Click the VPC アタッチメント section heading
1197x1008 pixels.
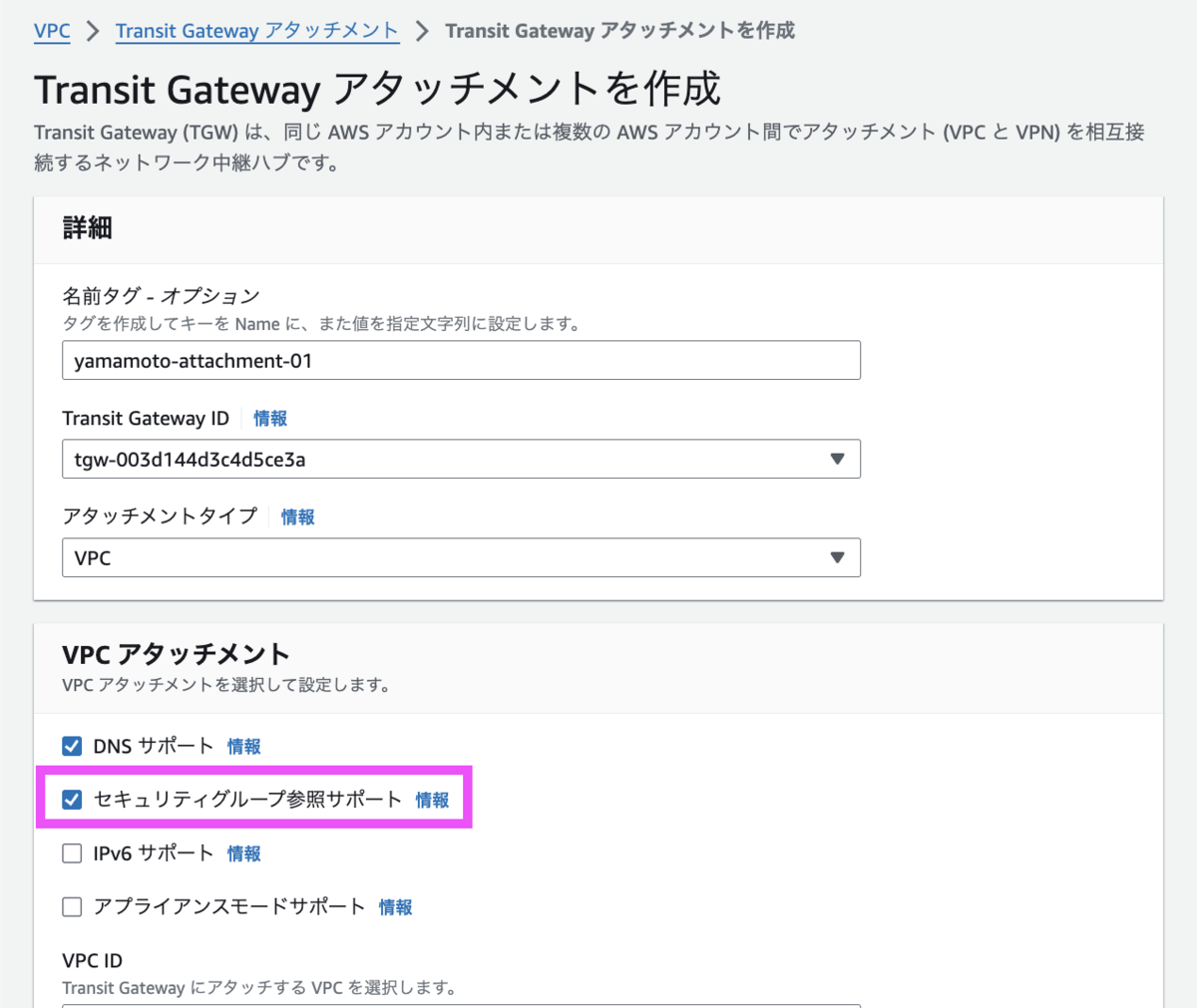(x=176, y=654)
